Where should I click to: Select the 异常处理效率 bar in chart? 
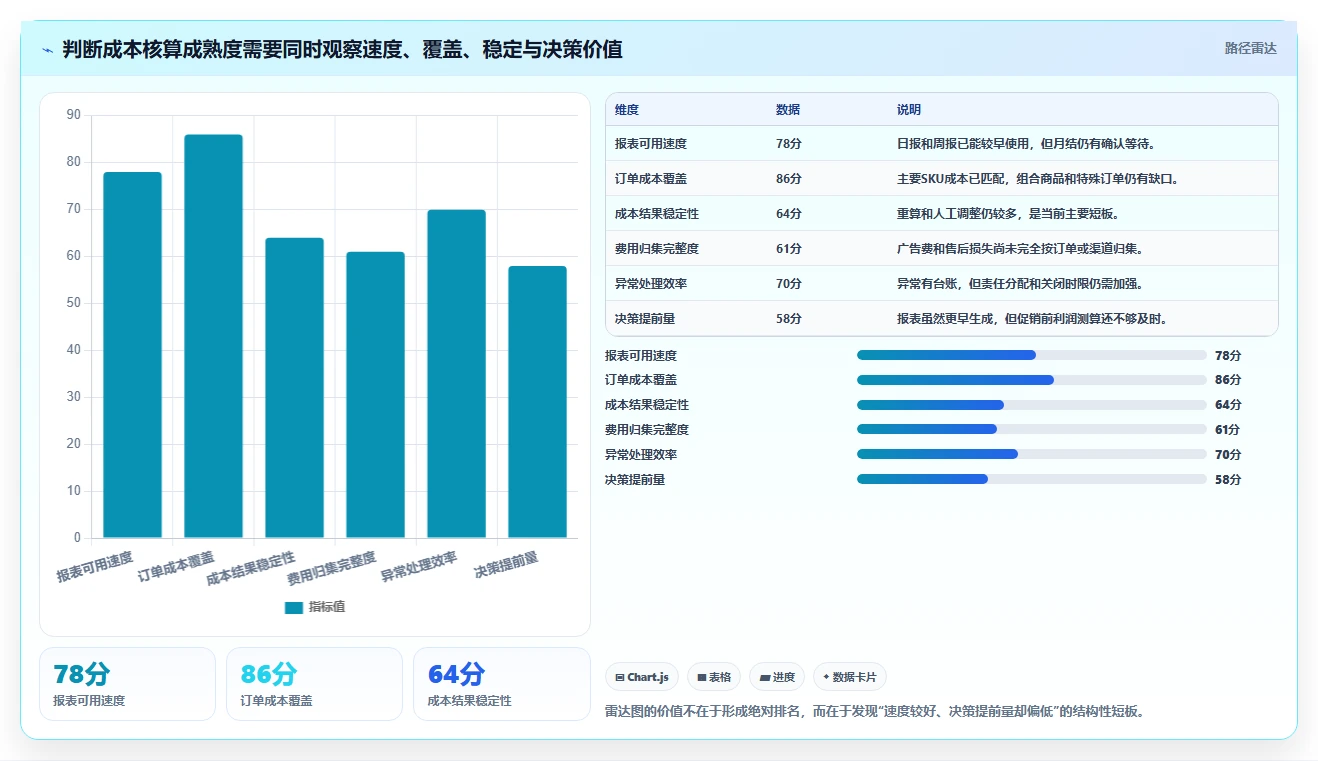[x=456, y=374]
